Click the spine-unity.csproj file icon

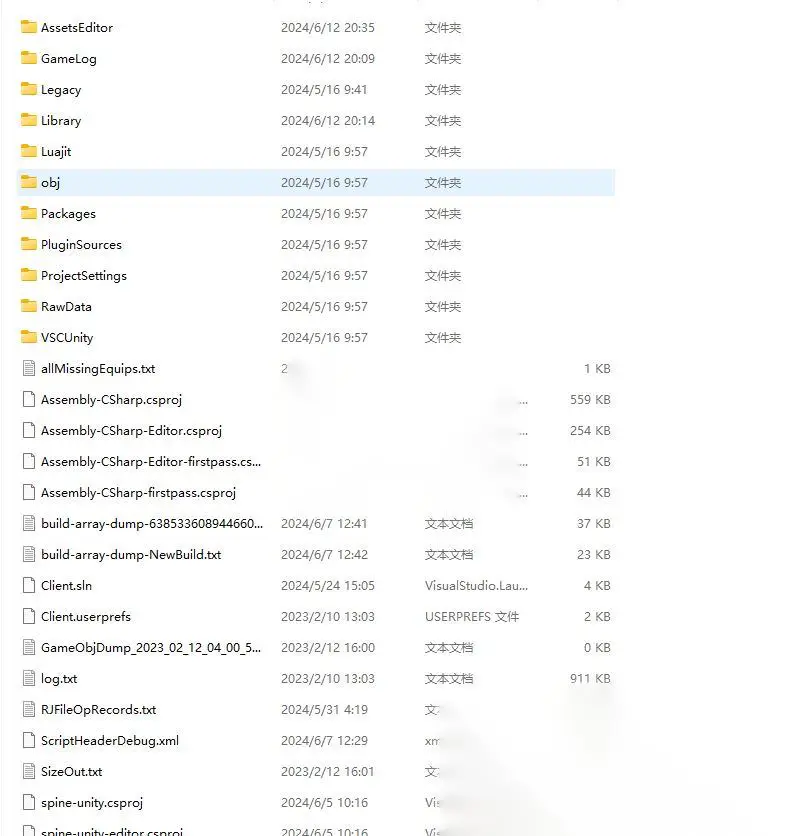click(29, 802)
